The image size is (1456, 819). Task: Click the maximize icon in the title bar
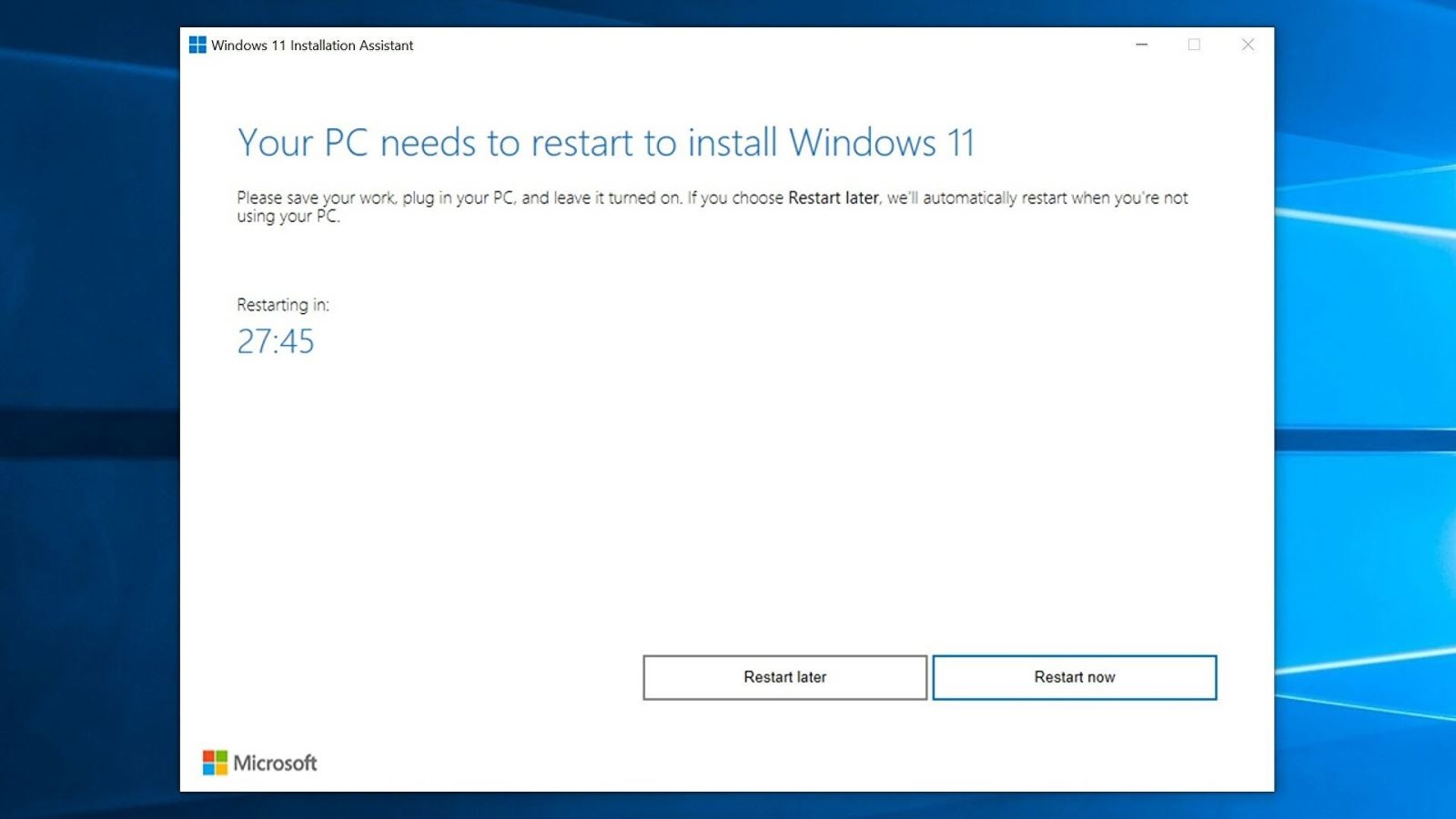tap(1194, 44)
